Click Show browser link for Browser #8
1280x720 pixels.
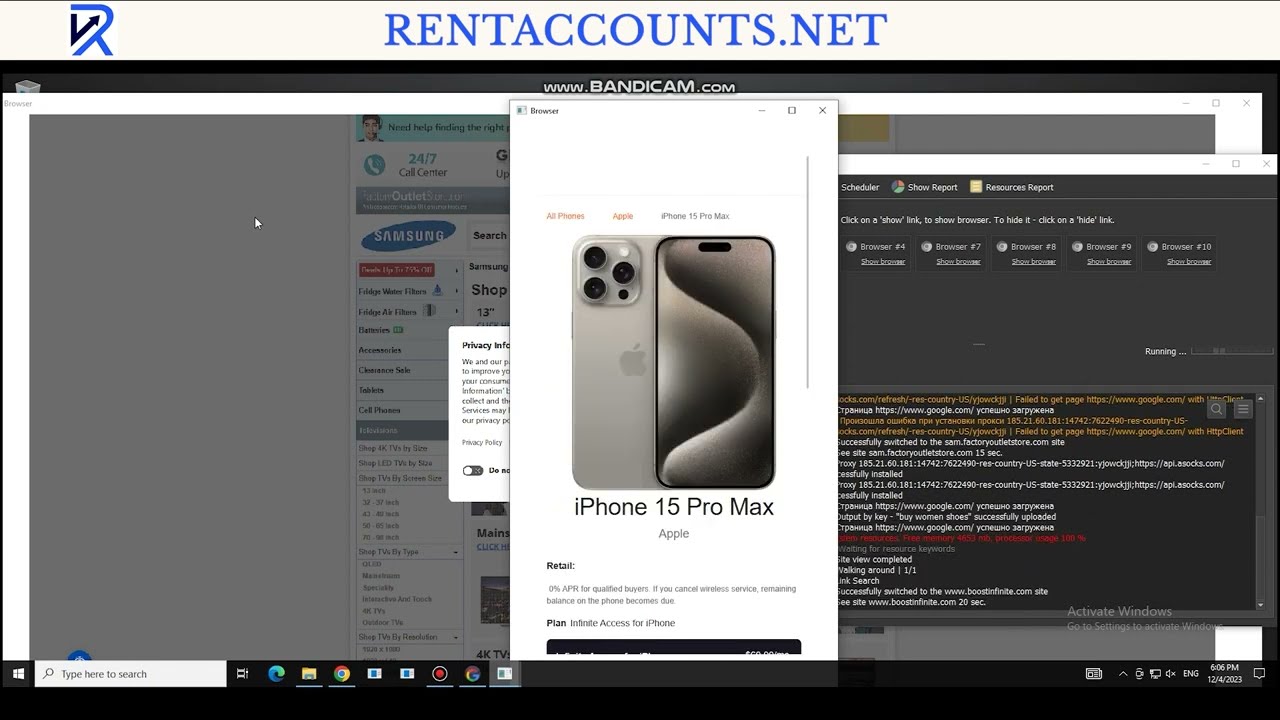1033,262
